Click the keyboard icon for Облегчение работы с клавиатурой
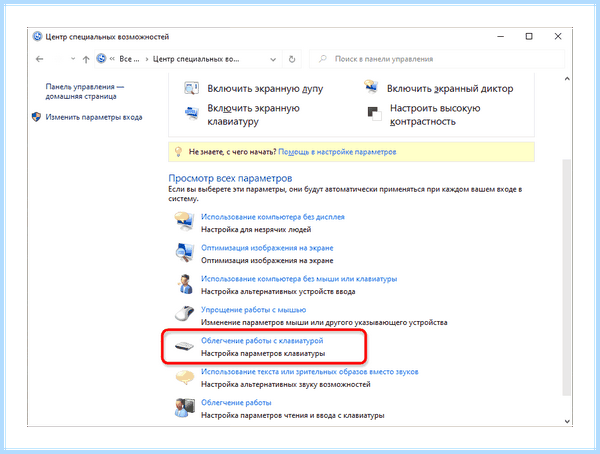The image size is (600, 454). point(184,346)
